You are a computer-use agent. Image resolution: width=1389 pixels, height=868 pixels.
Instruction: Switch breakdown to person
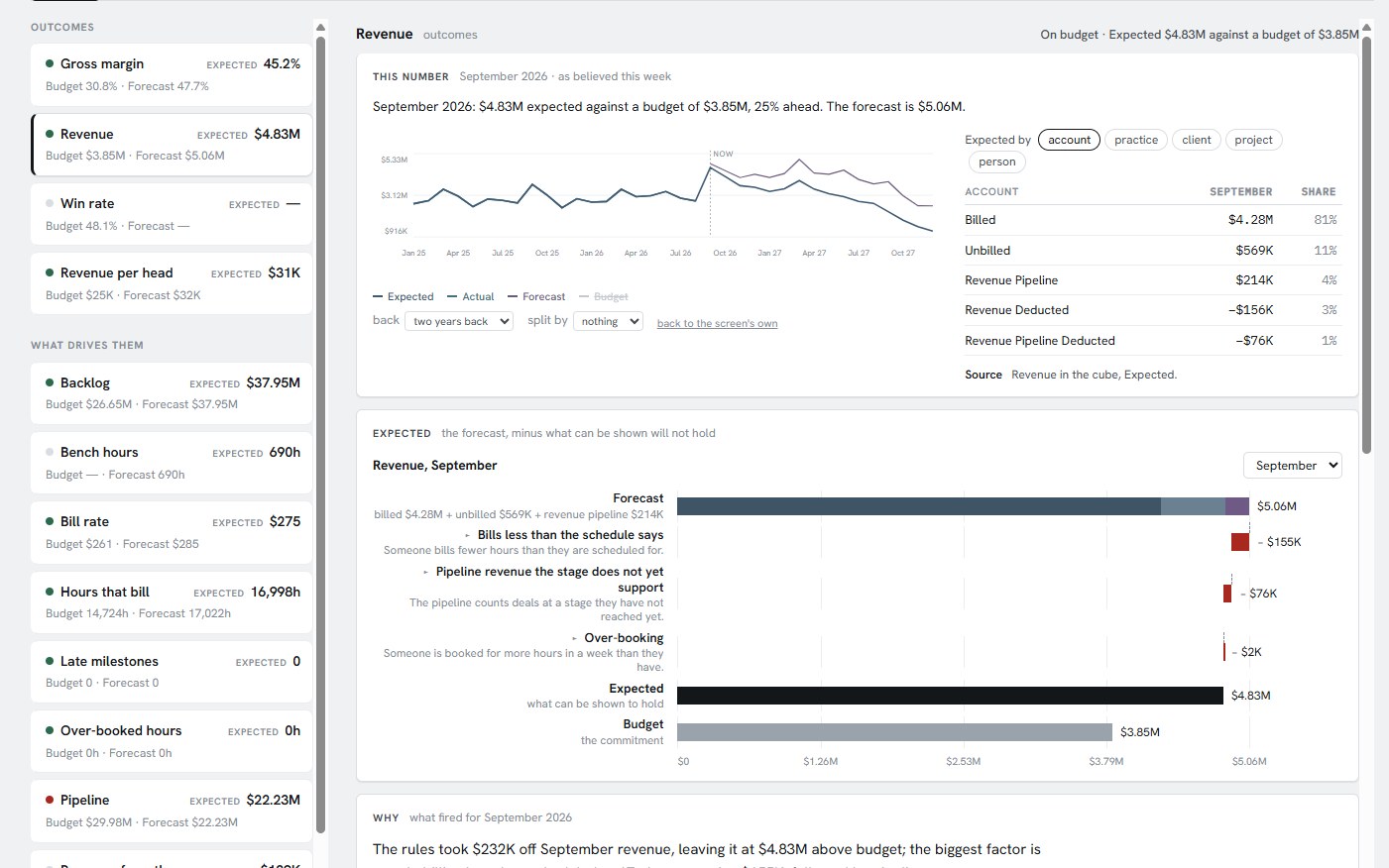point(997,162)
